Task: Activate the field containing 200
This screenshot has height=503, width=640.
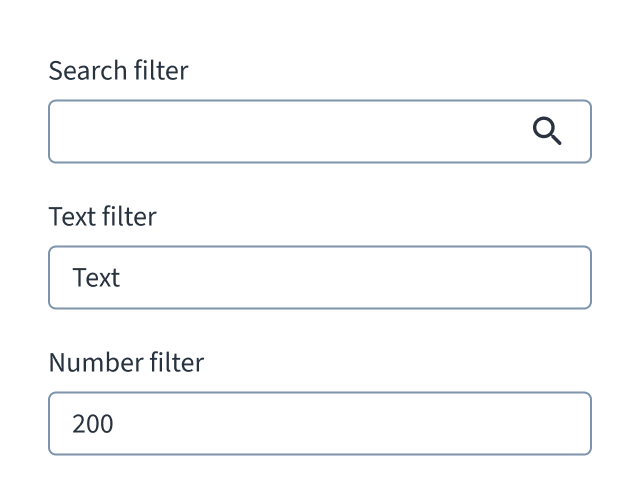Action: (x=320, y=423)
